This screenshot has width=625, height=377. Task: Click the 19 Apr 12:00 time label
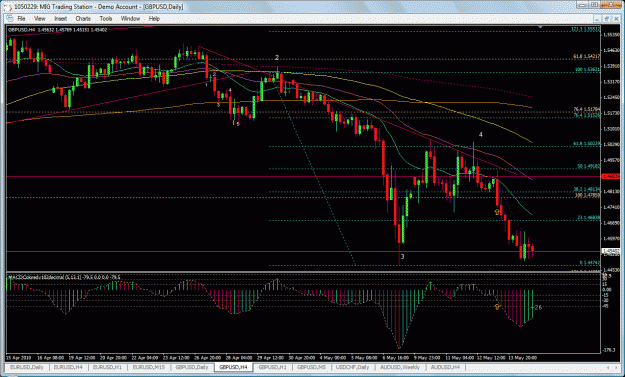(x=82, y=358)
